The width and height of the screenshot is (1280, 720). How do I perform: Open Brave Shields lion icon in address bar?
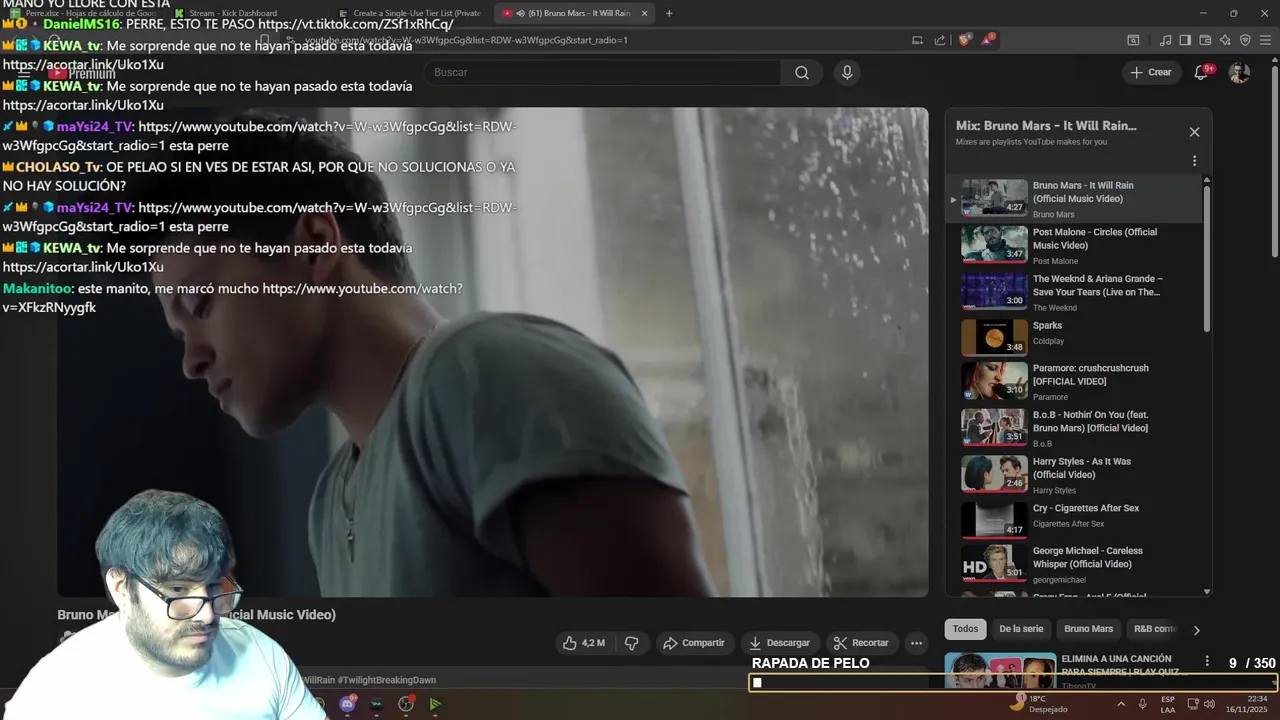coord(964,40)
